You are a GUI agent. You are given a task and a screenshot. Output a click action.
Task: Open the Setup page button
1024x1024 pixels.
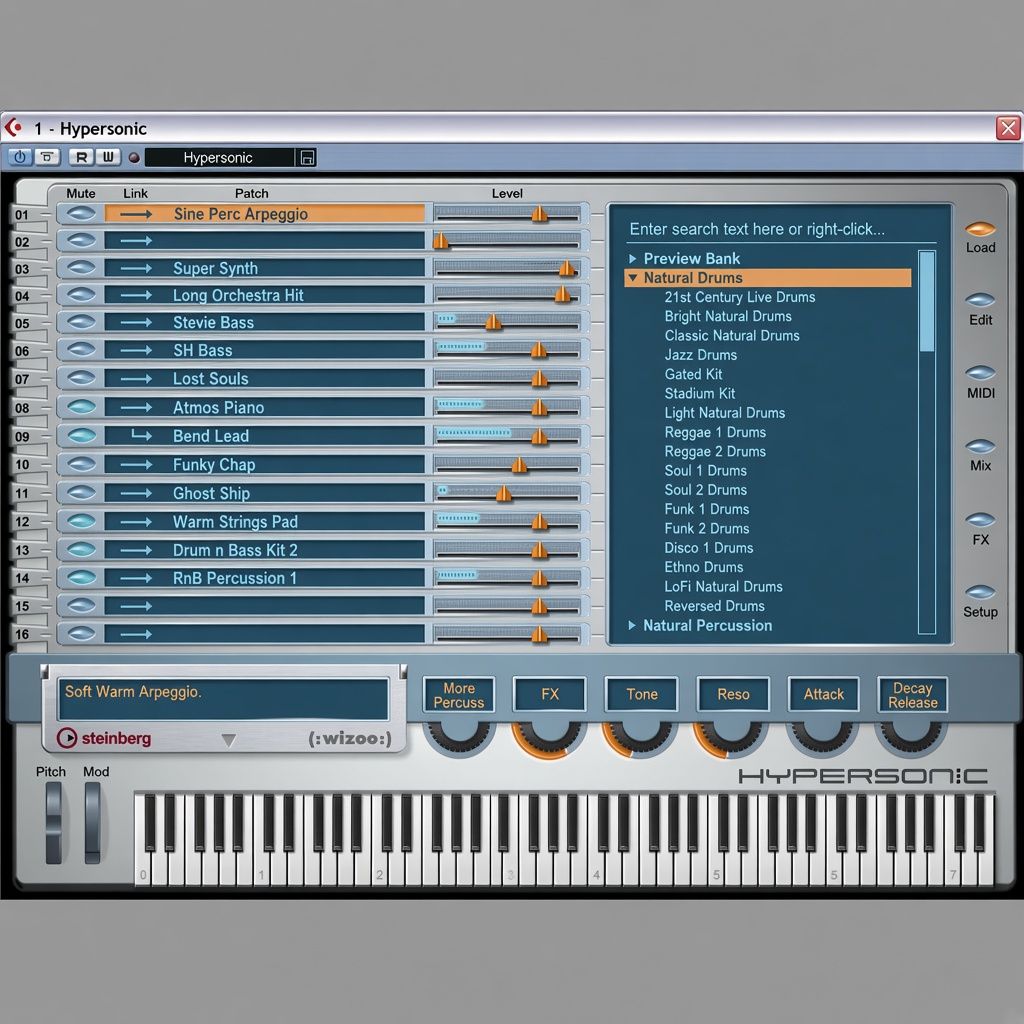[980, 592]
